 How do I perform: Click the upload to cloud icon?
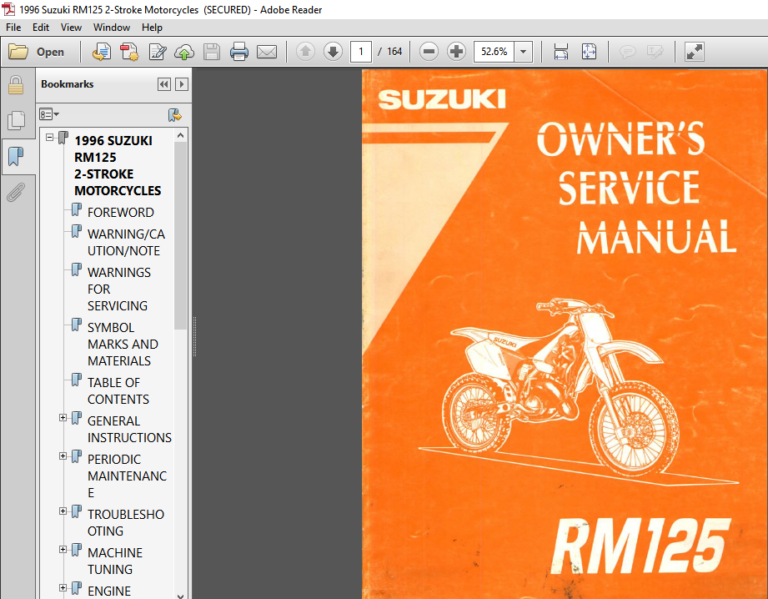[184, 51]
